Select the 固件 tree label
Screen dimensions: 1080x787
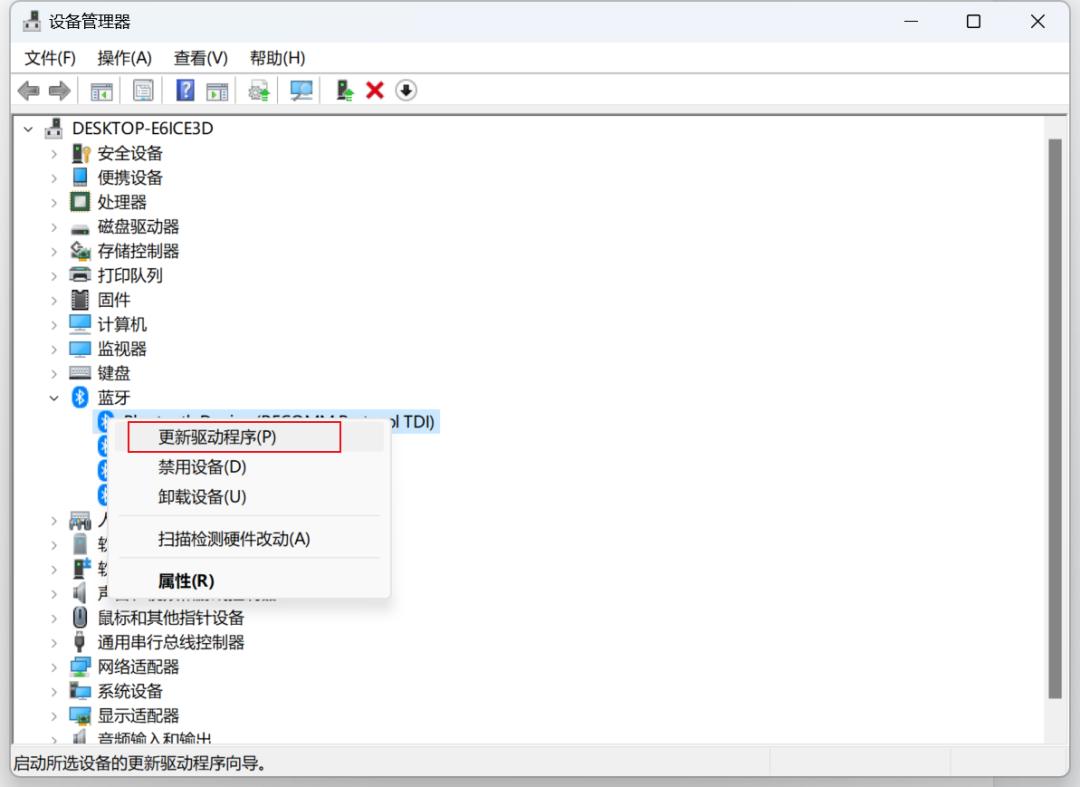coord(114,300)
